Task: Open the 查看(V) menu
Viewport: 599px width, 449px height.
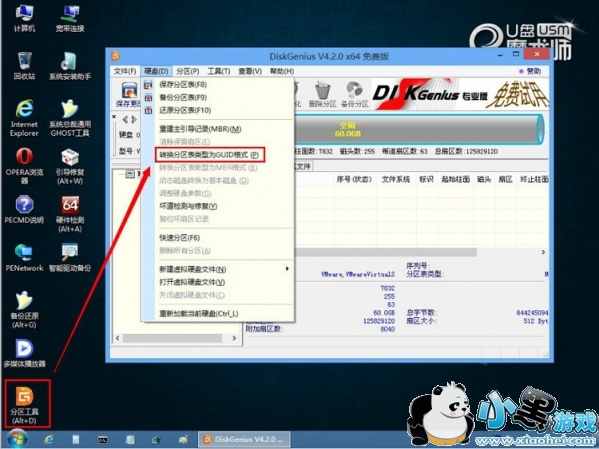Action: coord(250,71)
